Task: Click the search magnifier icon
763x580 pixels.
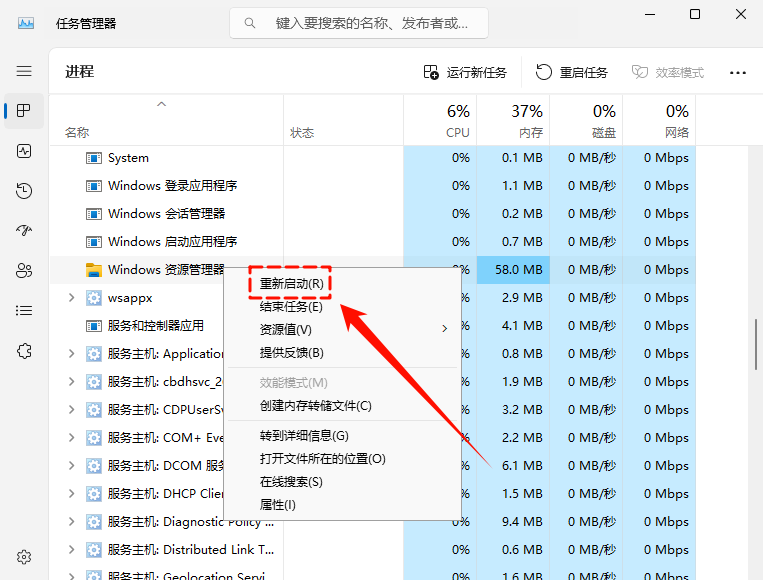Action: click(250, 23)
